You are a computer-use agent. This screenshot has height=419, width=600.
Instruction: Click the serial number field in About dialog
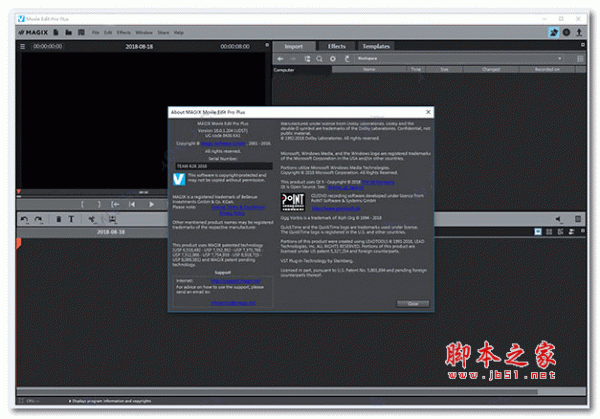coord(224,166)
